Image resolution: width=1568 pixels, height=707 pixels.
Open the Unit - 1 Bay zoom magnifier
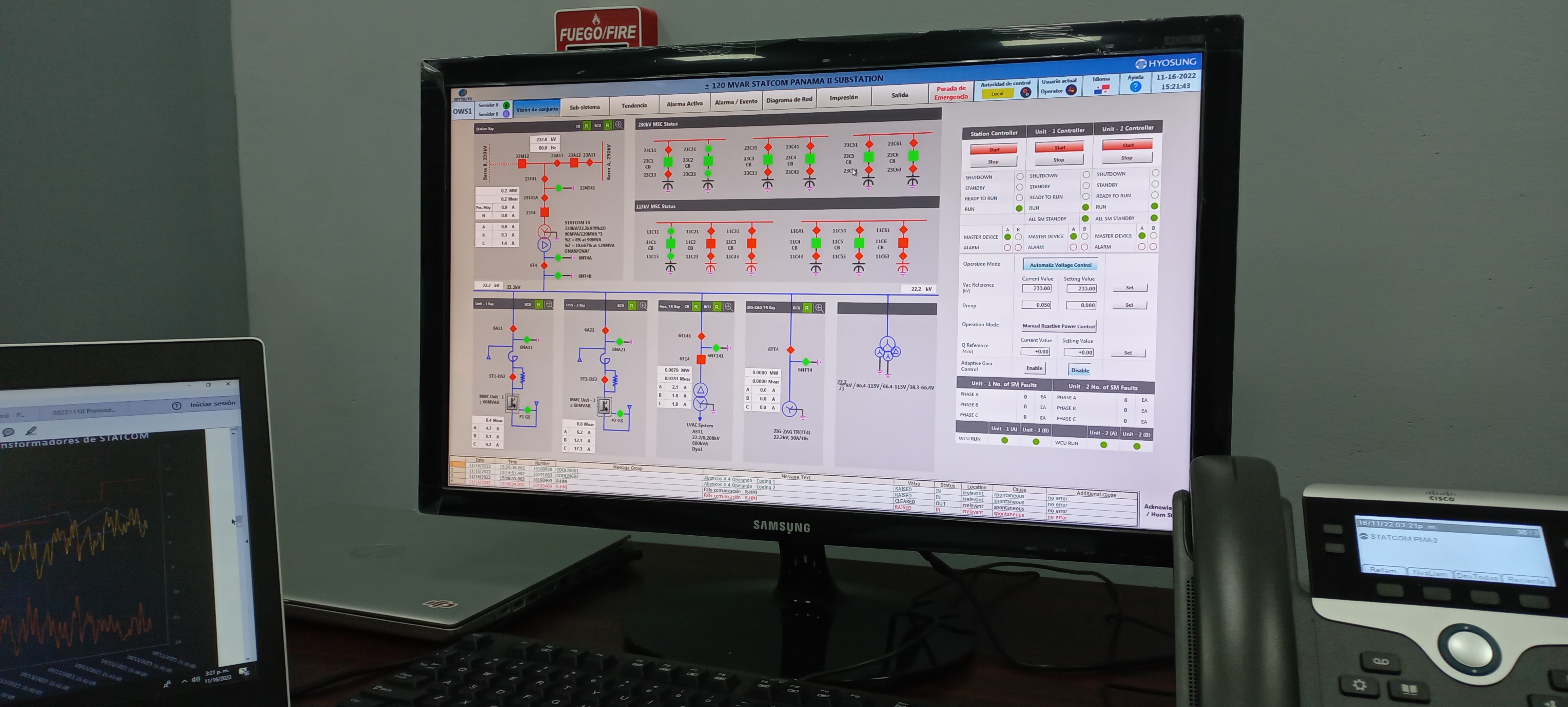click(549, 304)
